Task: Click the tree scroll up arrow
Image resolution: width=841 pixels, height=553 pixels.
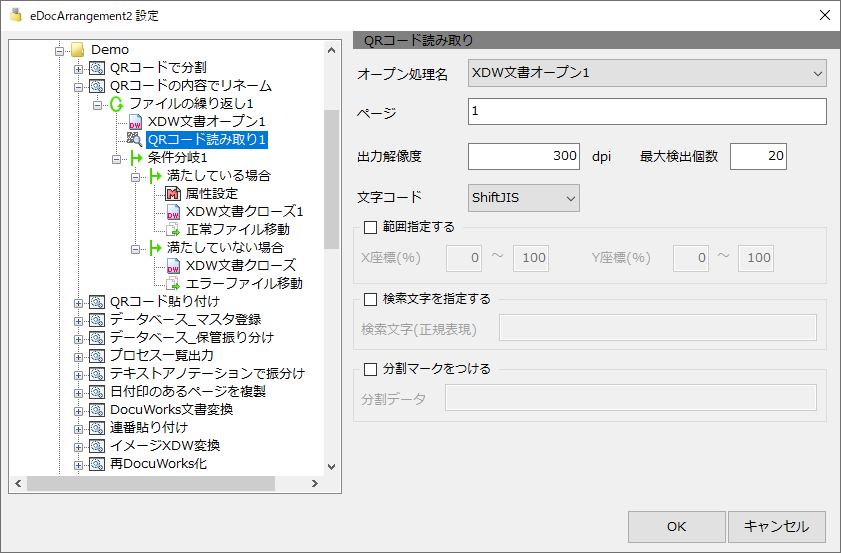Action: (x=331, y=50)
